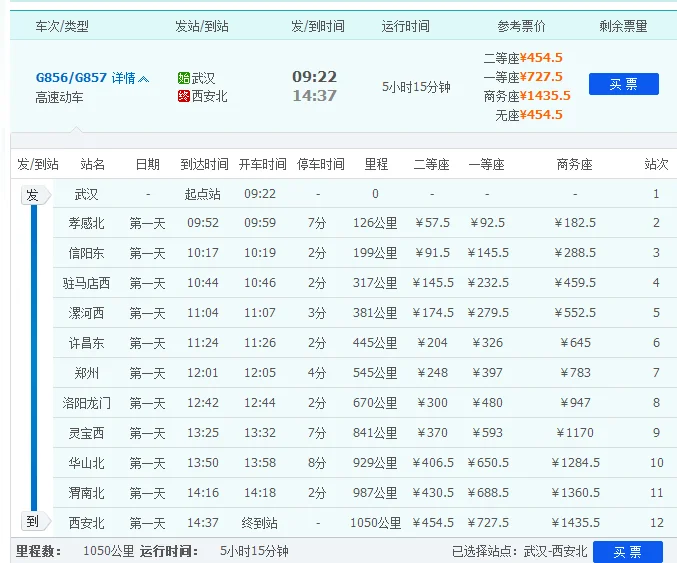The height and width of the screenshot is (563, 677).
Task: Click the 运行时间 column header
Action: pyautogui.click(x=405, y=26)
